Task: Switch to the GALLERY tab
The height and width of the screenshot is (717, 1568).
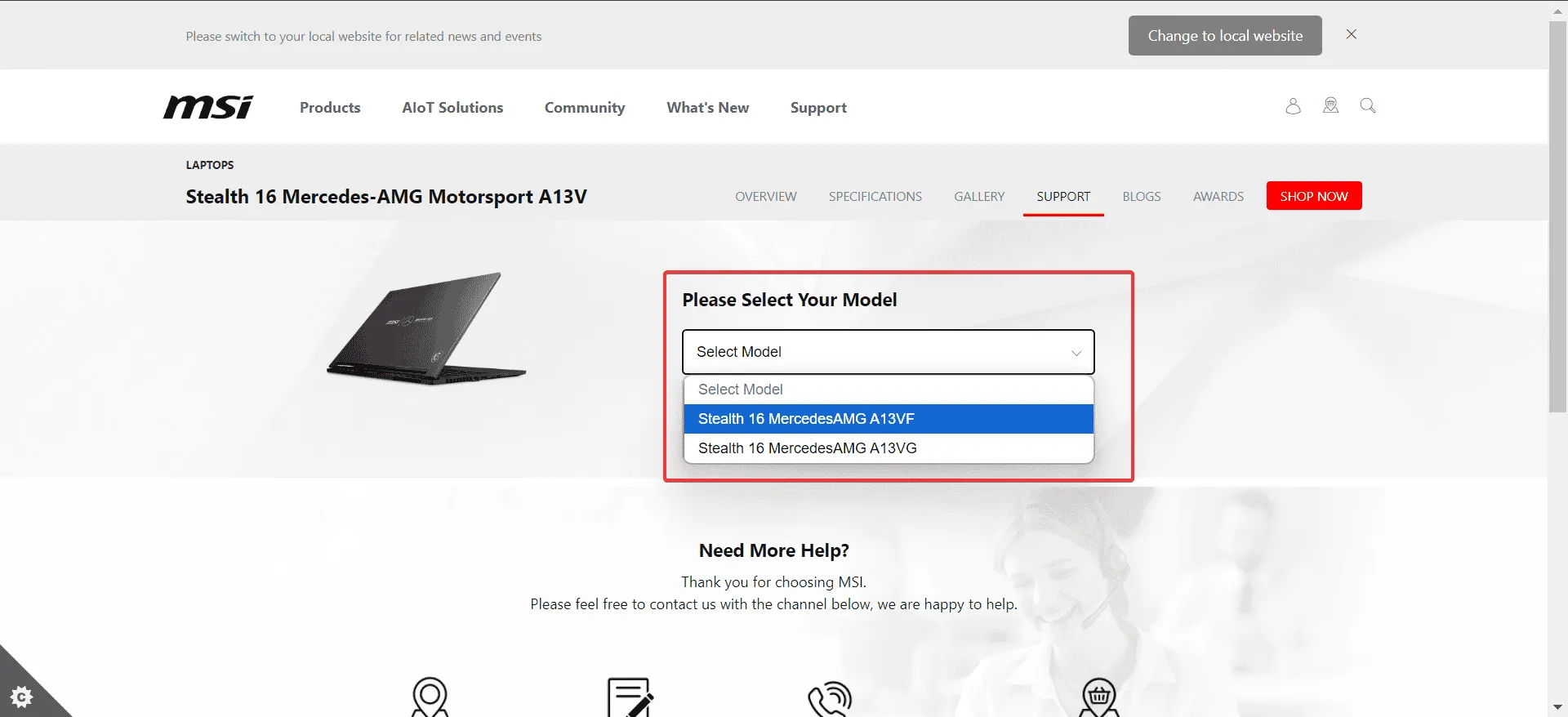Action: tap(979, 197)
